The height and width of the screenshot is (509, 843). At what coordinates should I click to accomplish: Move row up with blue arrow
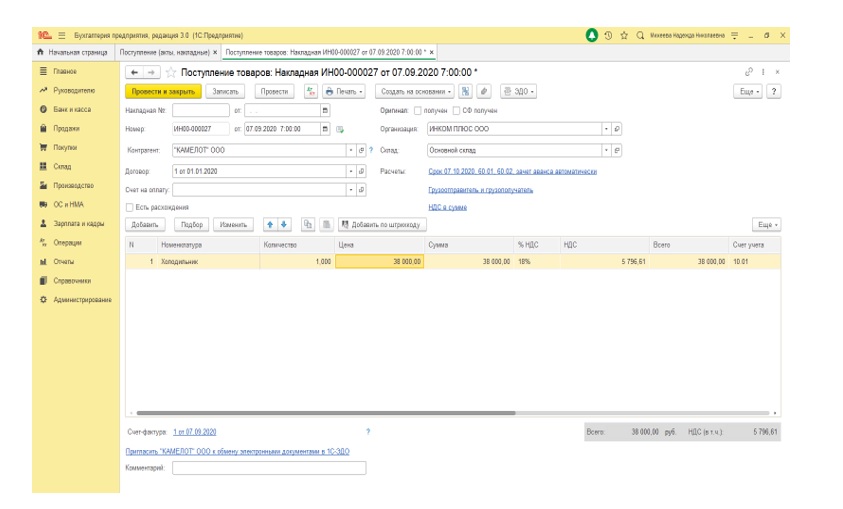270,225
